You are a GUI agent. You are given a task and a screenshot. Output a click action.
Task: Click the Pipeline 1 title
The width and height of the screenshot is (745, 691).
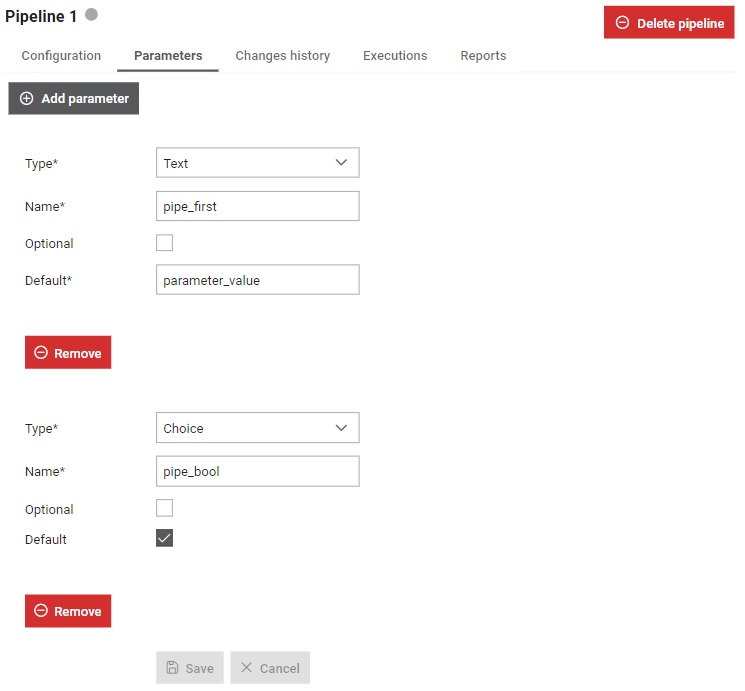tap(41, 16)
